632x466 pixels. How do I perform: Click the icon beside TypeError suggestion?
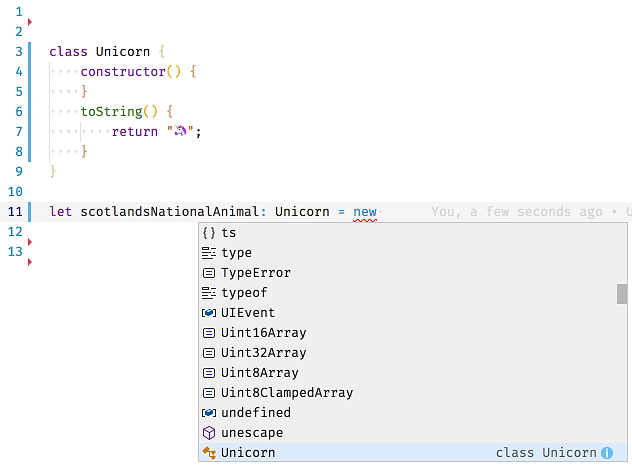(209, 273)
